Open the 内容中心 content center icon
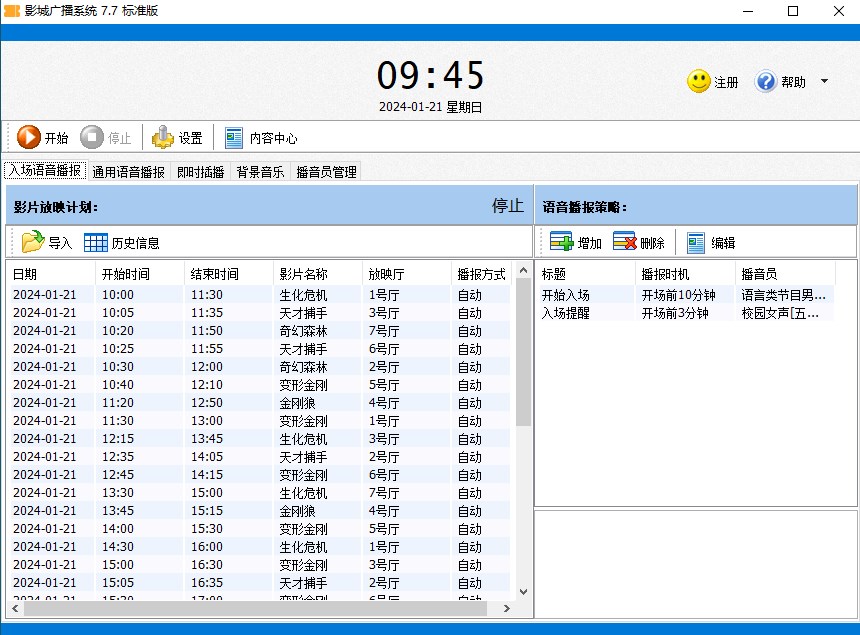This screenshot has height=635, width=860. click(x=232, y=137)
